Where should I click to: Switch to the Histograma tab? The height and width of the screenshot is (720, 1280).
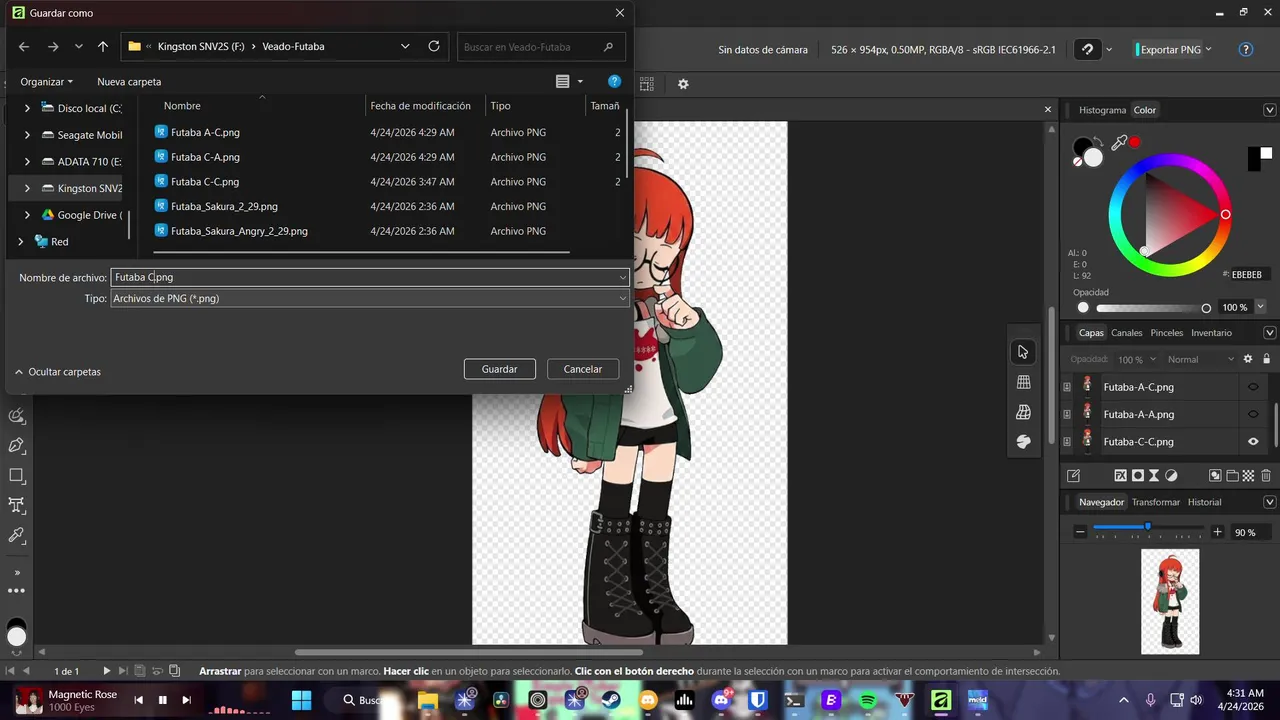[x=1102, y=110]
